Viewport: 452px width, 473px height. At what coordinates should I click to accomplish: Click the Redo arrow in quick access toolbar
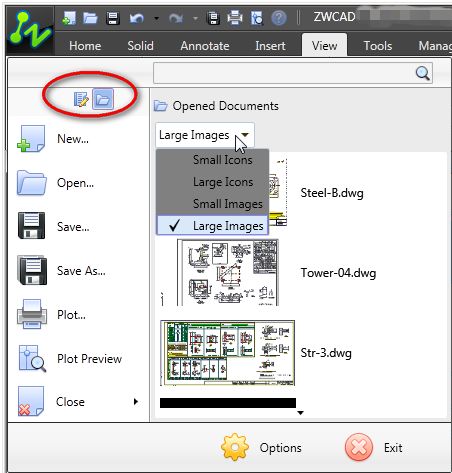coord(176,18)
